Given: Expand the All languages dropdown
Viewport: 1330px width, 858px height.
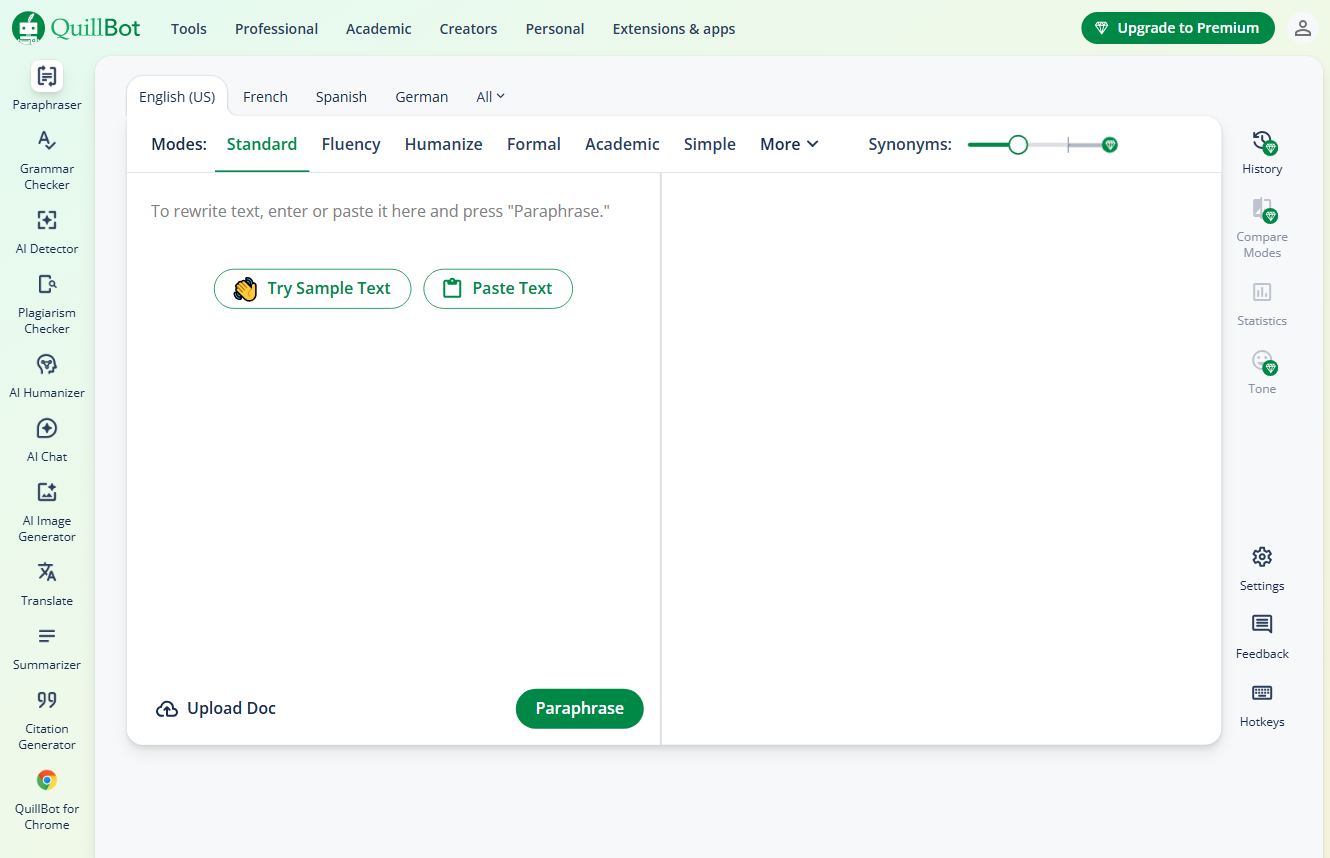Looking at the screenshot, I should pyautogui.click(x=490, y=97).
